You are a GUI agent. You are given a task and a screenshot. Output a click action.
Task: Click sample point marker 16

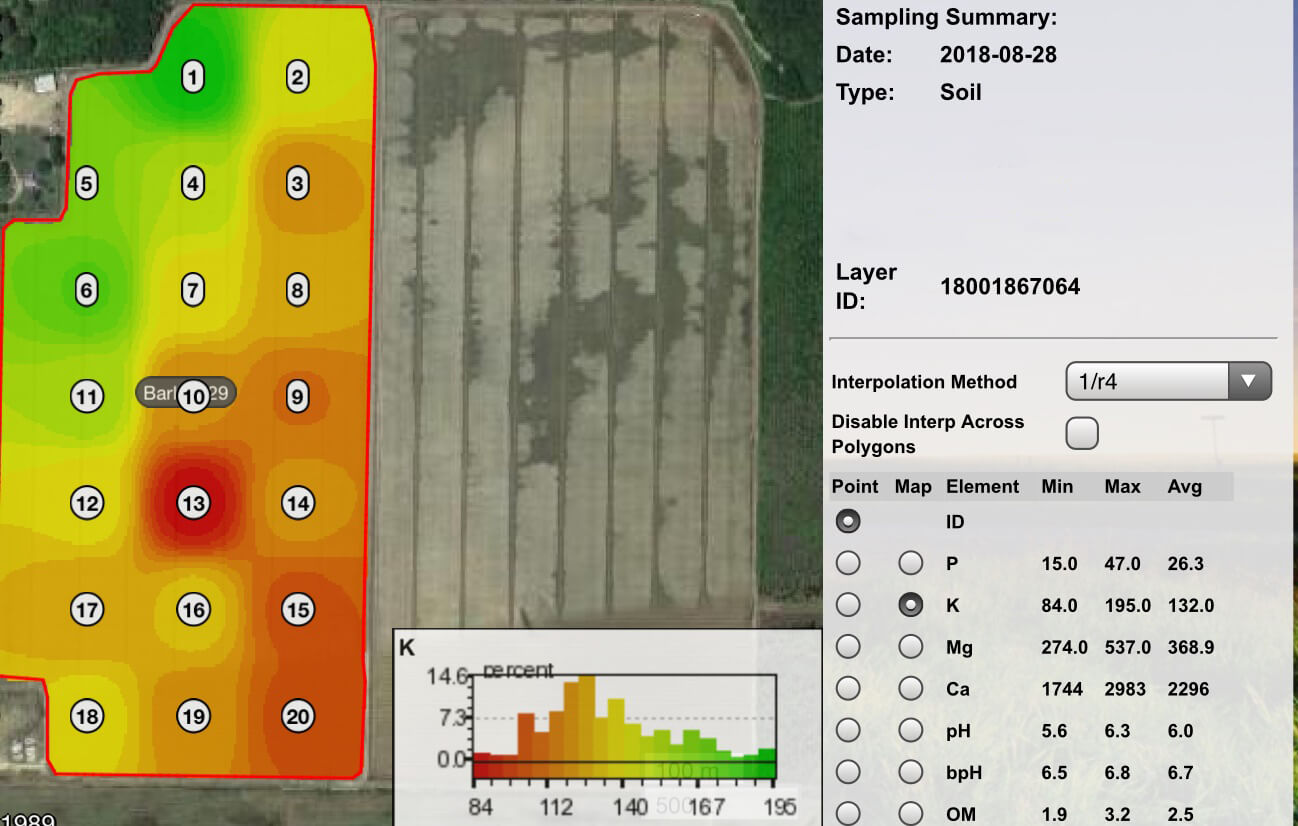193,610
